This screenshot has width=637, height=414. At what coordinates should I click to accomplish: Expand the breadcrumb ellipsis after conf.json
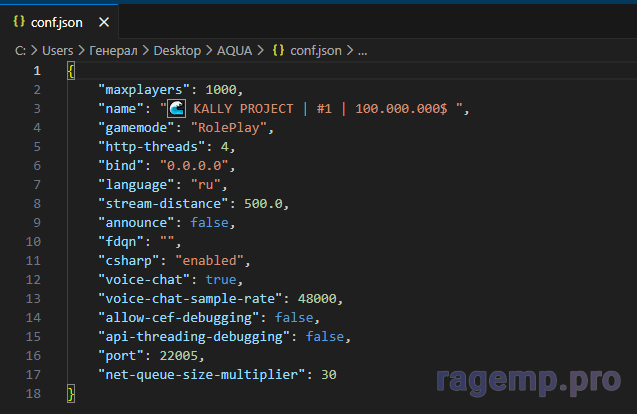tap(362, 49)
